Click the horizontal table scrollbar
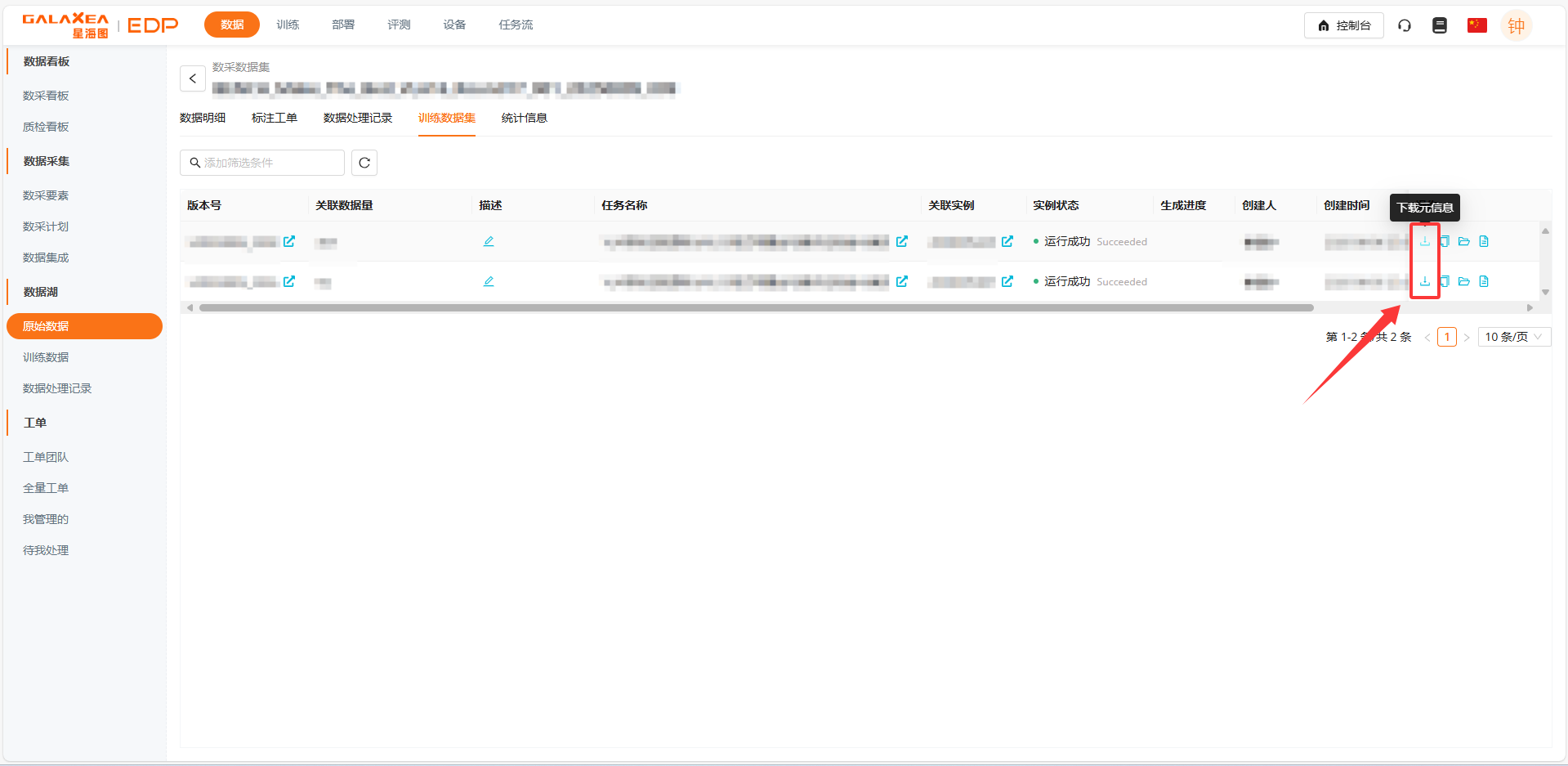The height and width of the screenshot is (766, 1568). coord(756,308)
